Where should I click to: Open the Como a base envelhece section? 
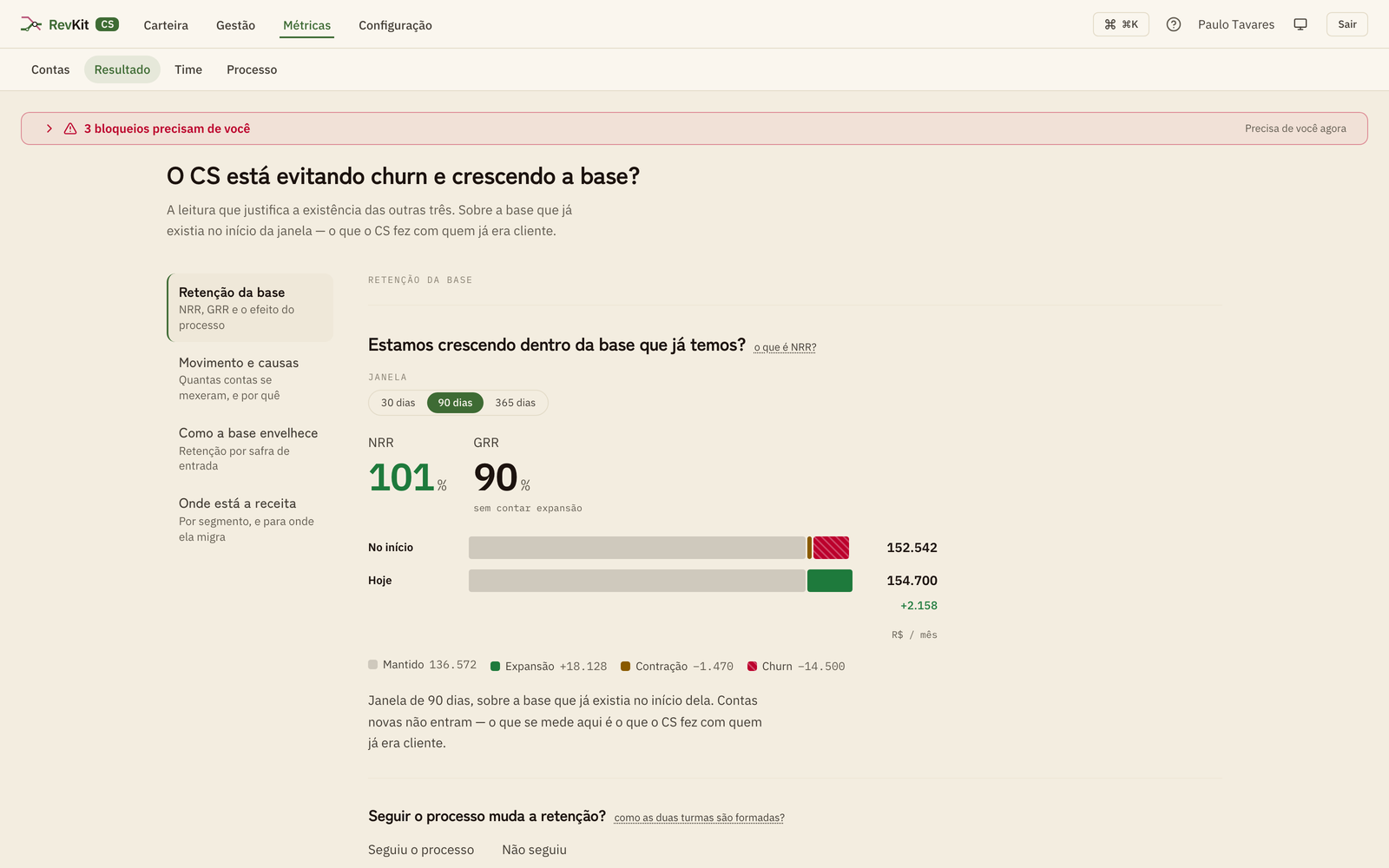click(x=250, y=448)
